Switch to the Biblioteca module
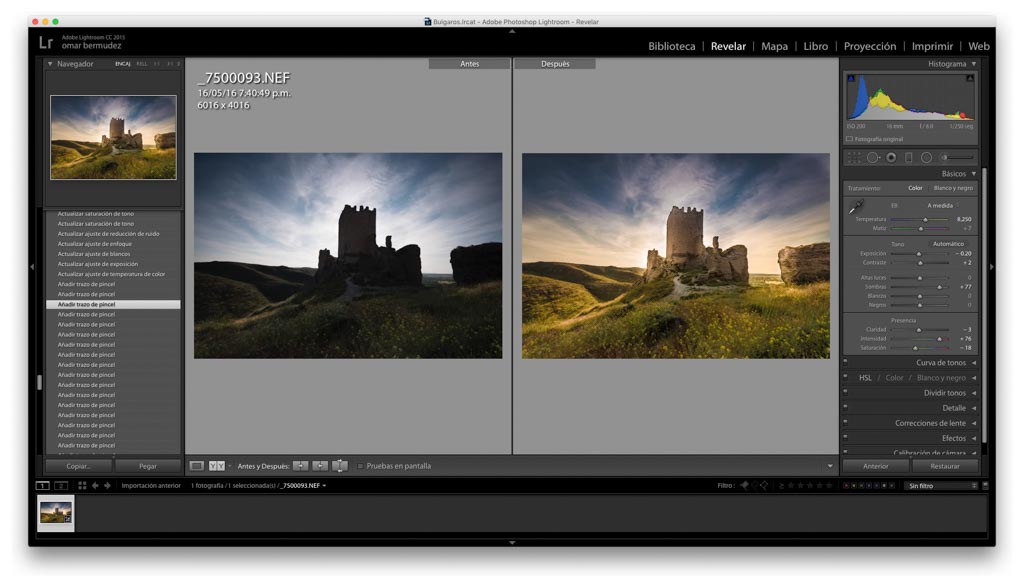 tap(671, 46)
